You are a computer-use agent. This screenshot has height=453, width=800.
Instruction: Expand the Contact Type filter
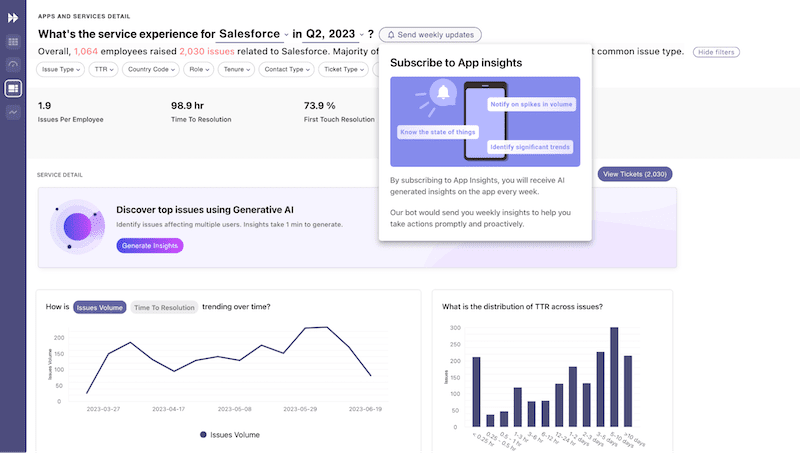pos(286,69)
